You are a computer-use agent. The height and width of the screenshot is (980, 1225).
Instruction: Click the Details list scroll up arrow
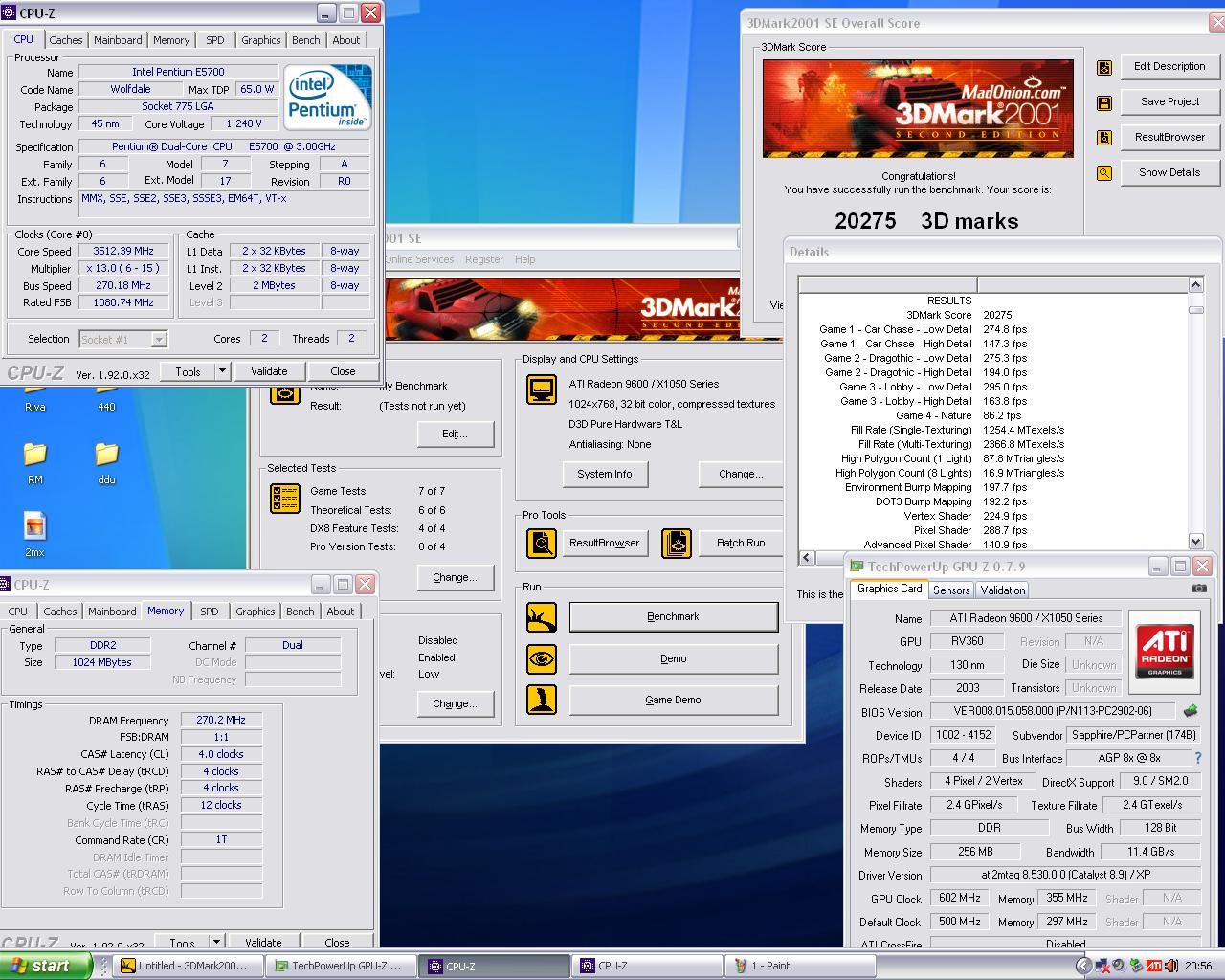[x=1196, y=285]
